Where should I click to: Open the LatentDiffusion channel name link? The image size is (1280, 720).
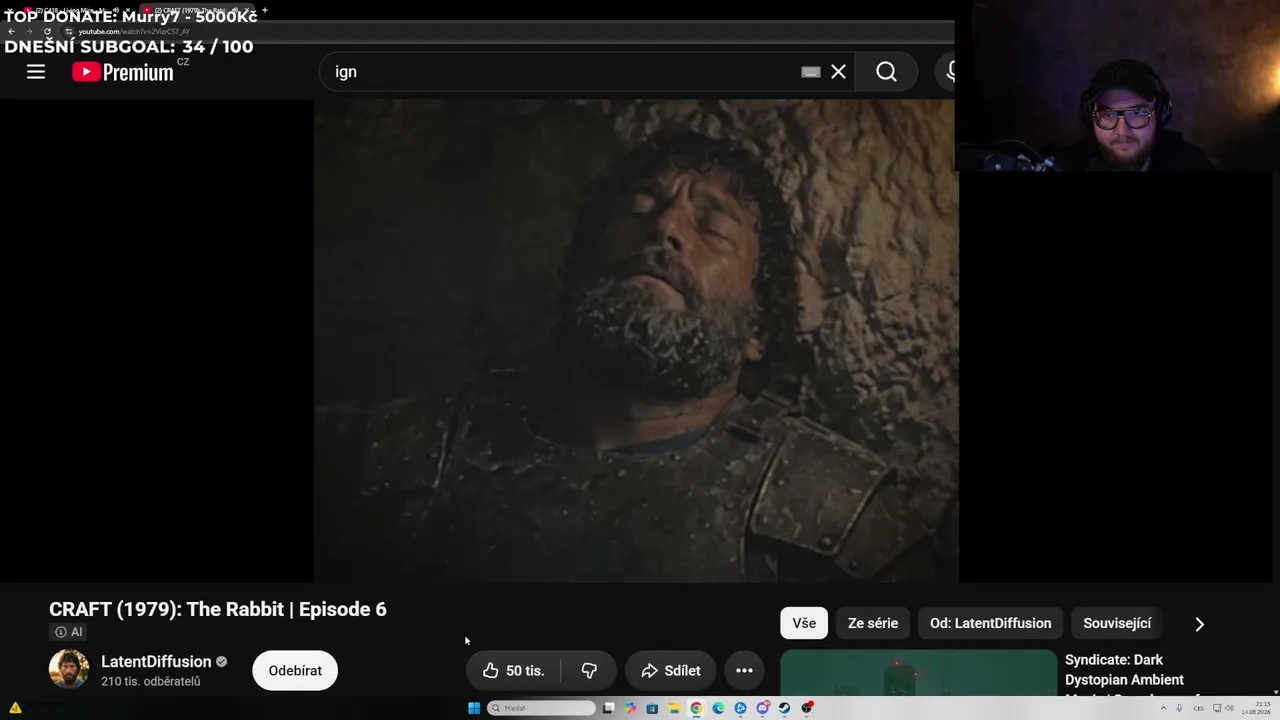156,662
